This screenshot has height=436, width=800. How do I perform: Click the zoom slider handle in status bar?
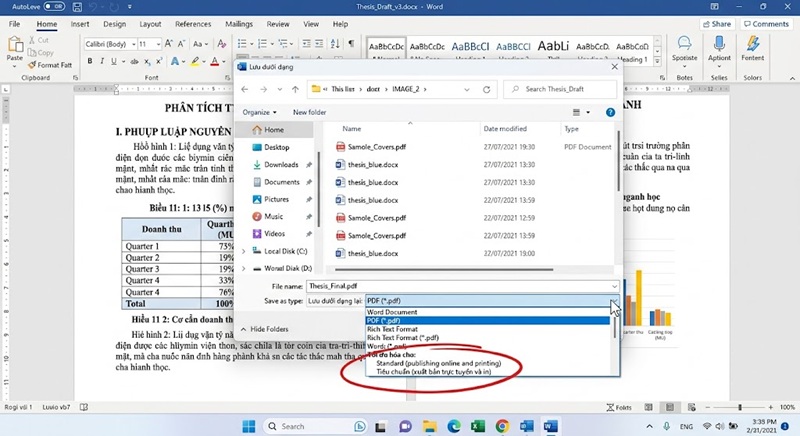pyautogui.click(x=740, y=407)
